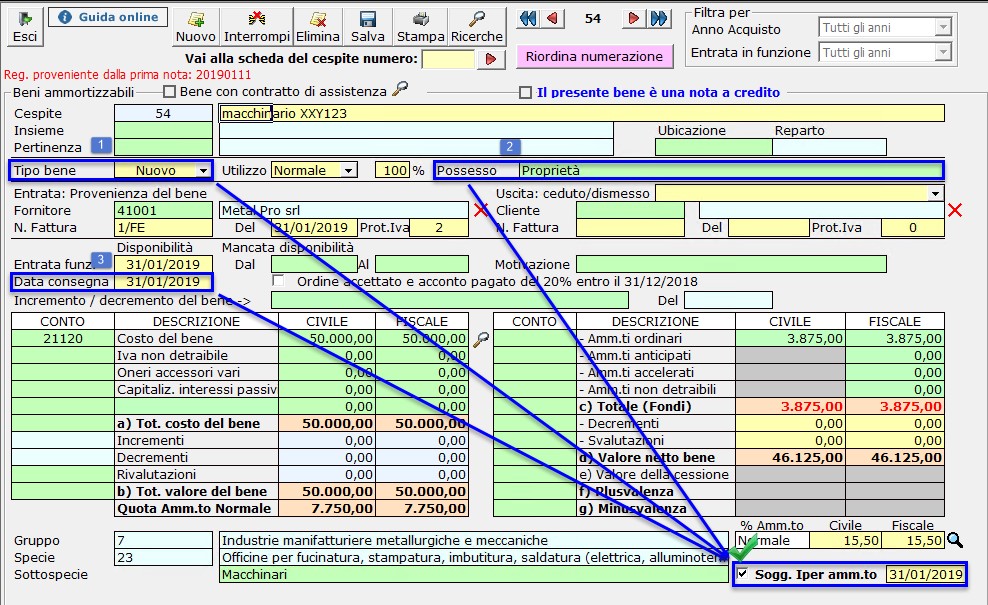The width and height of the screenshot is (988, 605).
Task: Jump to the last record
Action: [658, 19]
